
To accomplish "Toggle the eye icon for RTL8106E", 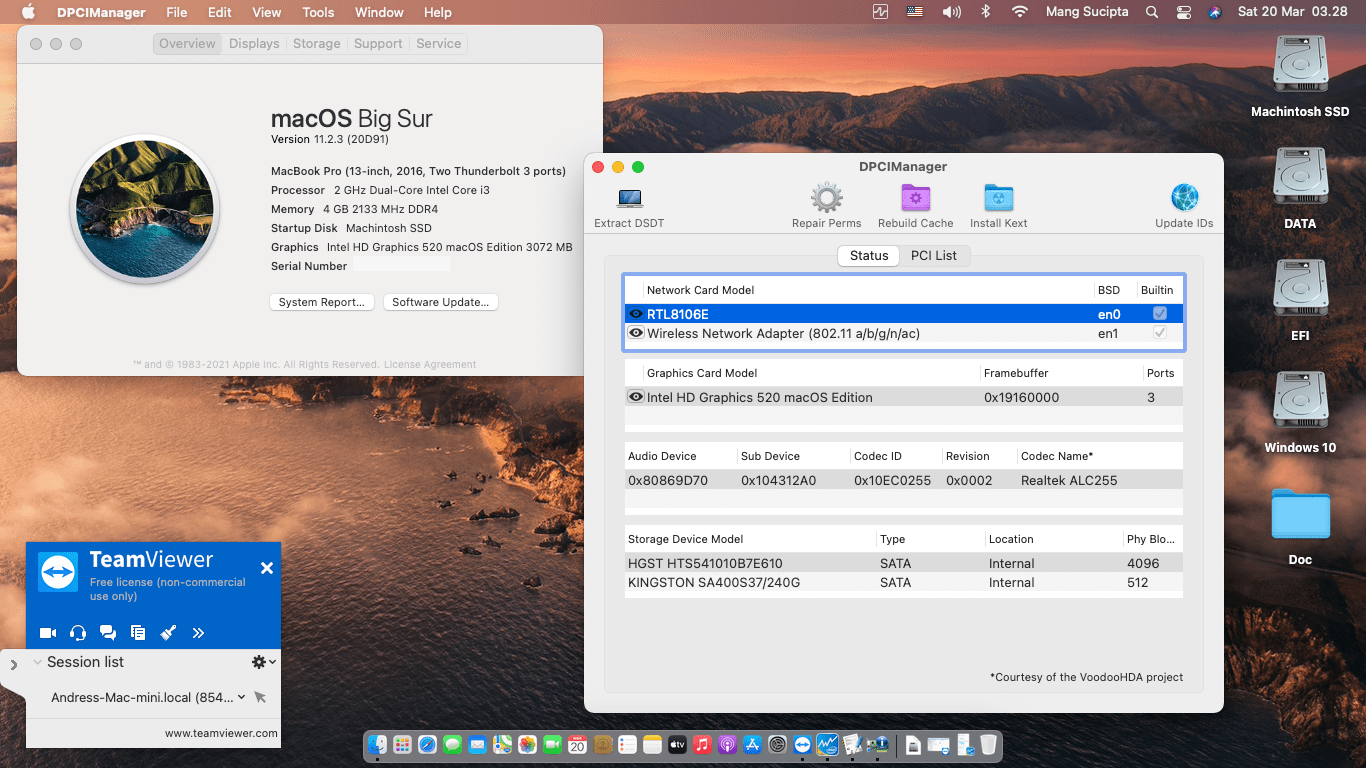I will (x=636, y=314).
